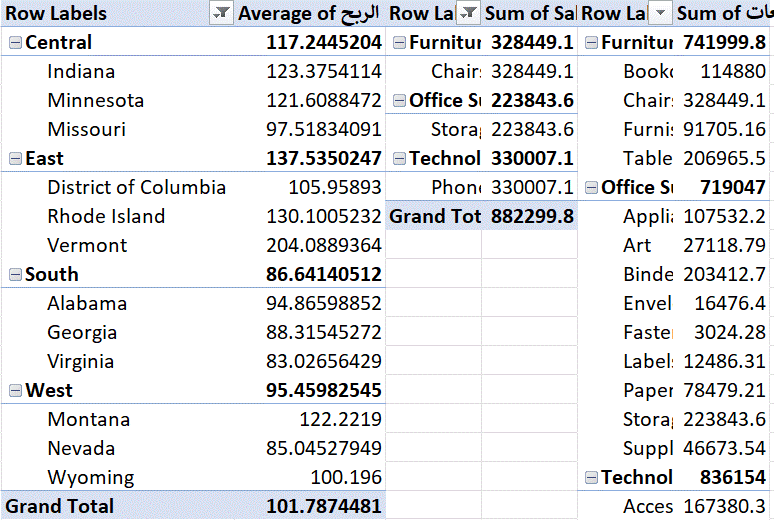
Task: Select the Binders value 203412.7
Action: [724, 275]
